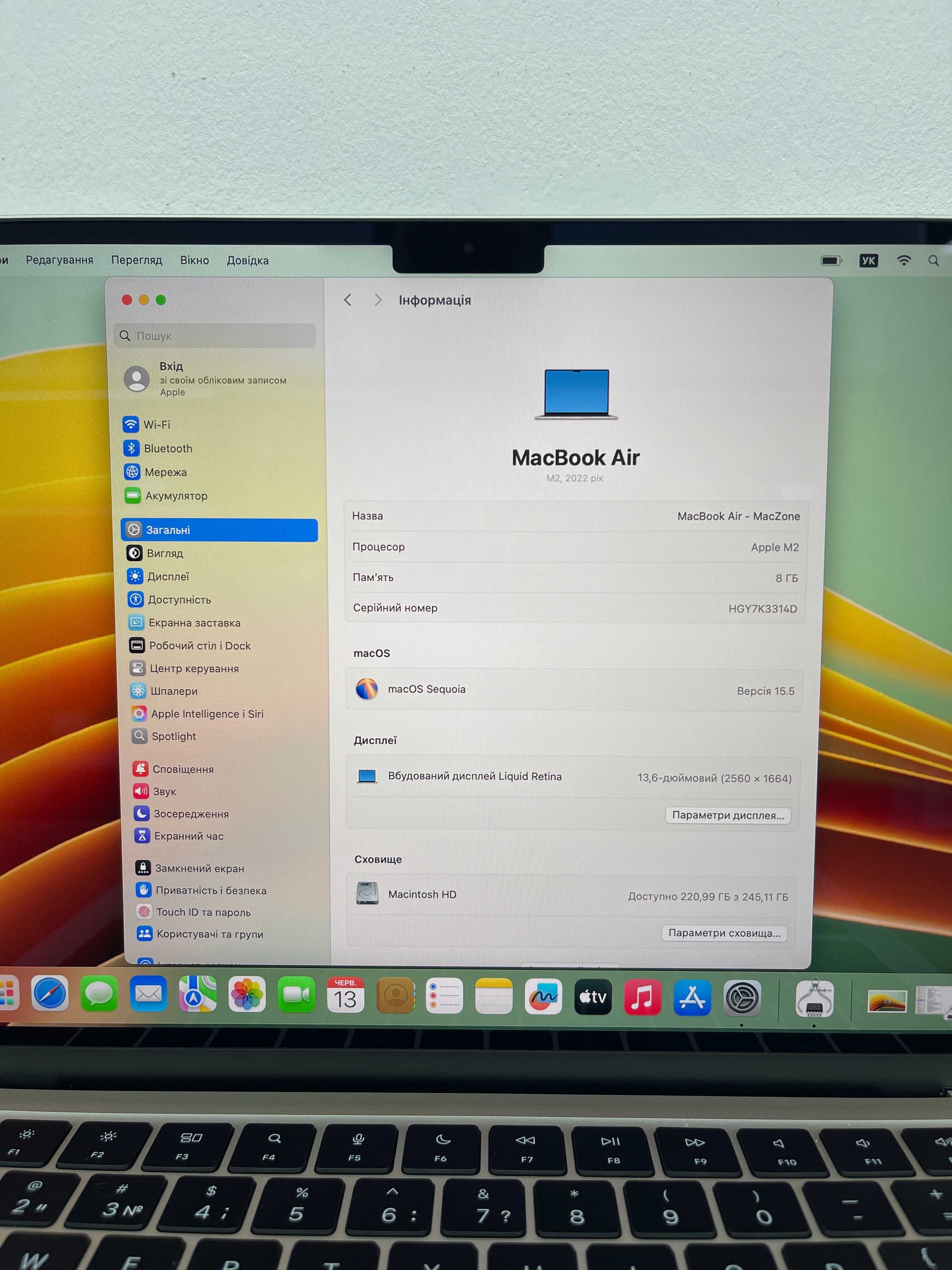Image resolution: width=952 pixels, height=1270 pixels.
Task: Open Spotlight search in menu bar
Action: point(934,261)
